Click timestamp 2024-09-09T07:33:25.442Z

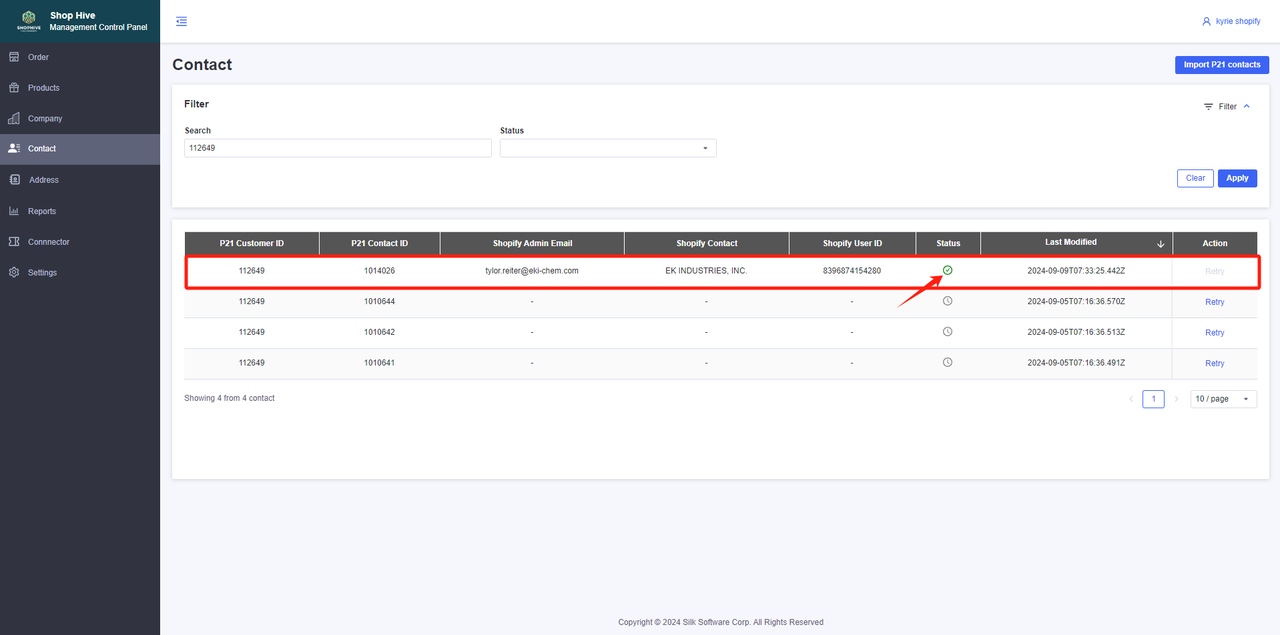[1076, 271]
